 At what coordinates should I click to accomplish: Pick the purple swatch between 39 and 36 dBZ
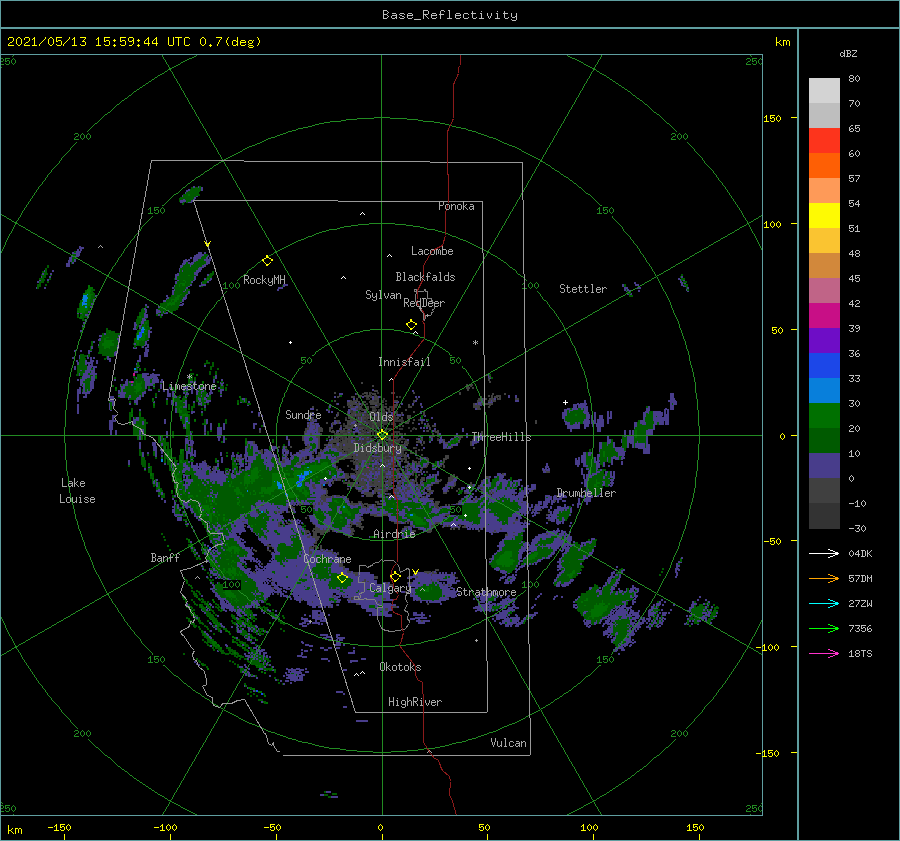coord(824,340)
